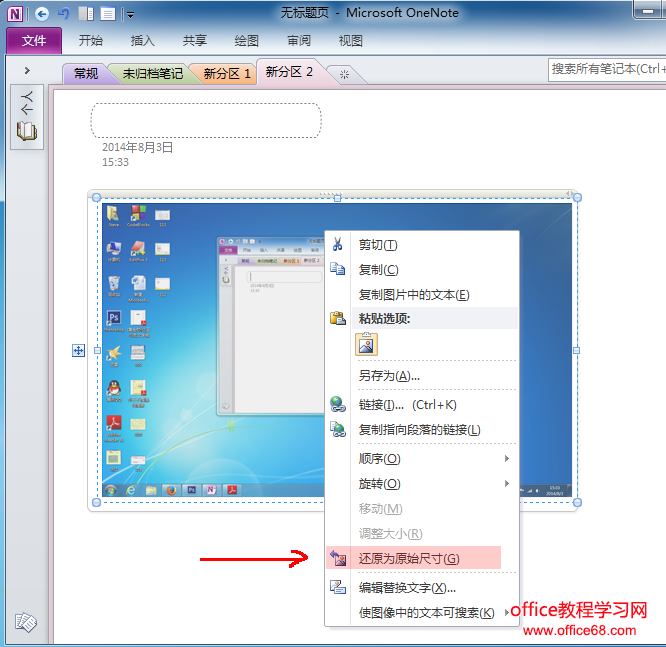Click the globe link icon beside 链接(I)
The image size is (666, 647).
tap(338, 404)
